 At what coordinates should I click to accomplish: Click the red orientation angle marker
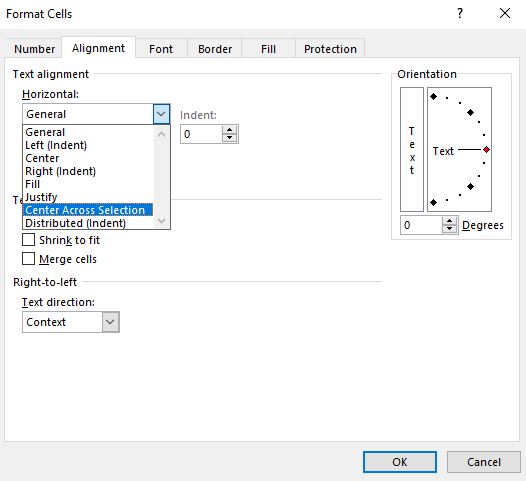coord(486,150)
